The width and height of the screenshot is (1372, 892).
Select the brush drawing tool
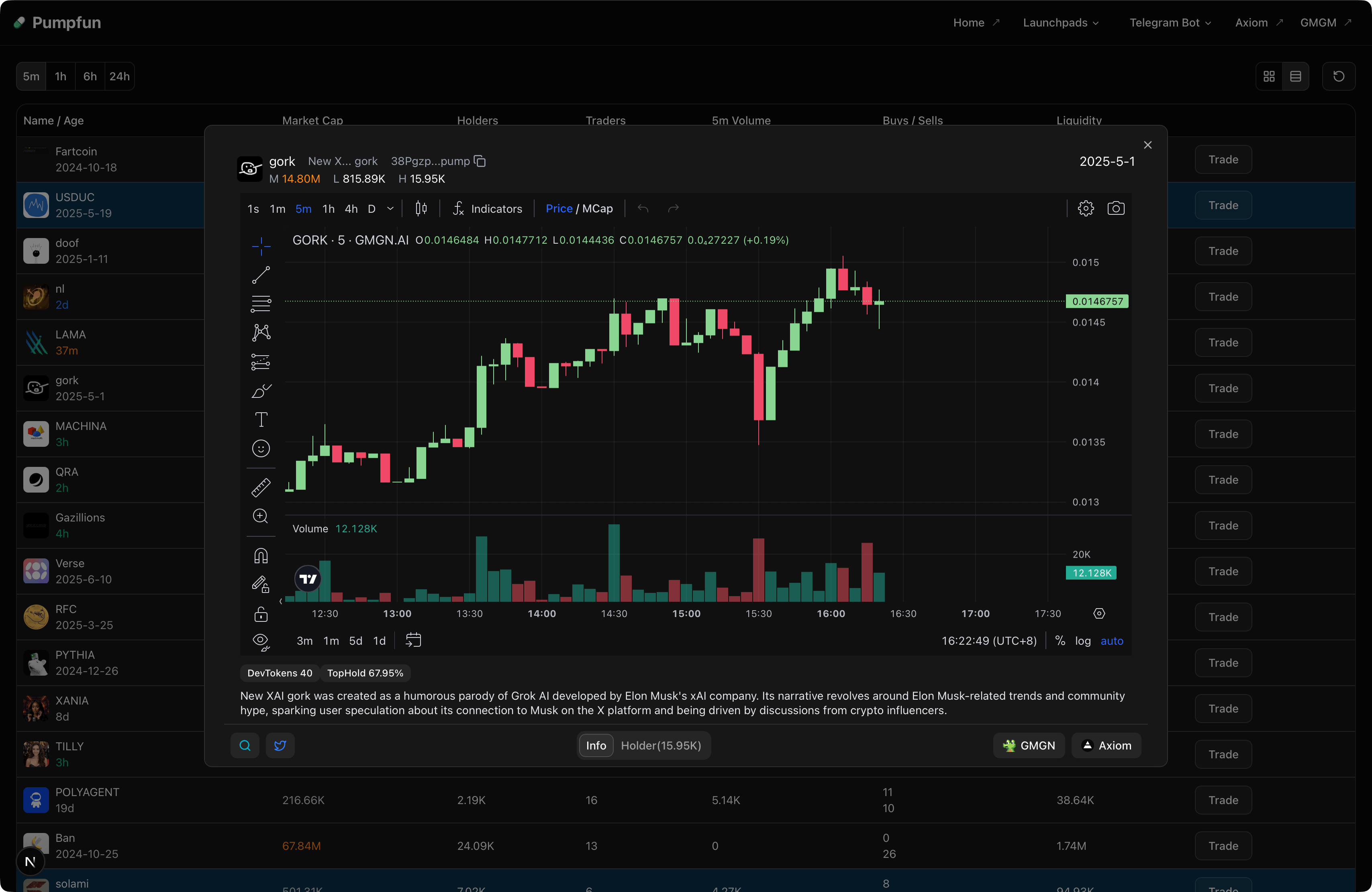coord(261,391)
